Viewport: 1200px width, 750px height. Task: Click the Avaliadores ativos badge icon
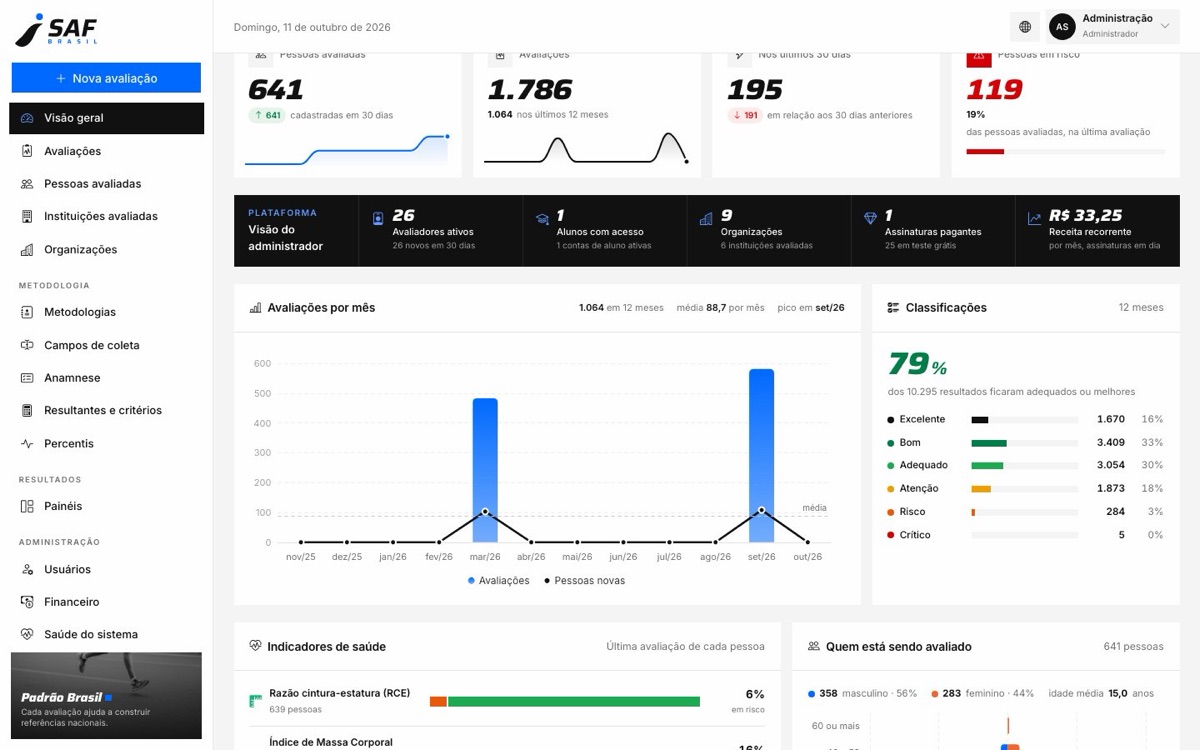pos(378,219)
